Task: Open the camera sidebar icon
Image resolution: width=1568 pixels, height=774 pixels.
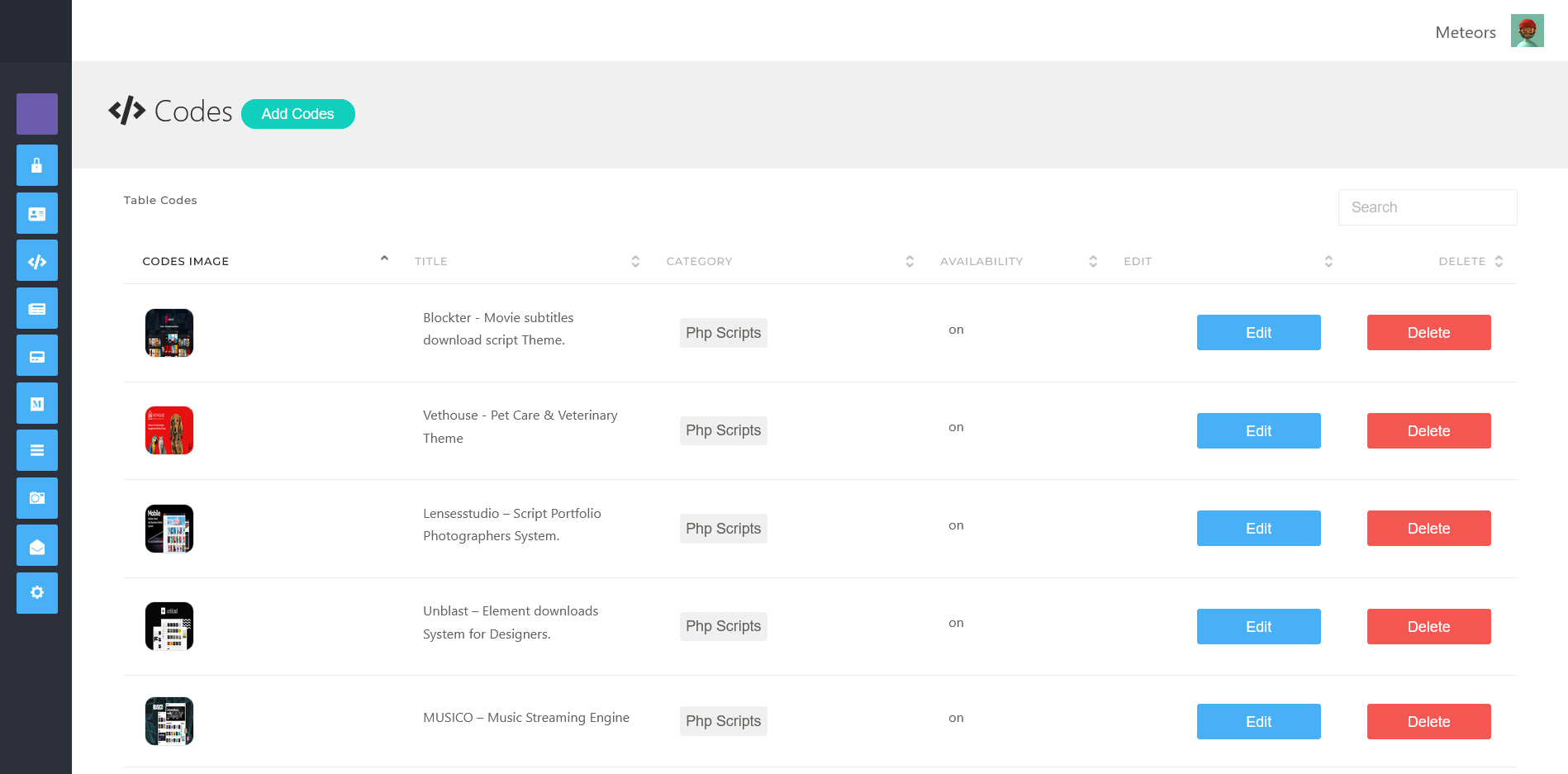Action: [37, 498]
